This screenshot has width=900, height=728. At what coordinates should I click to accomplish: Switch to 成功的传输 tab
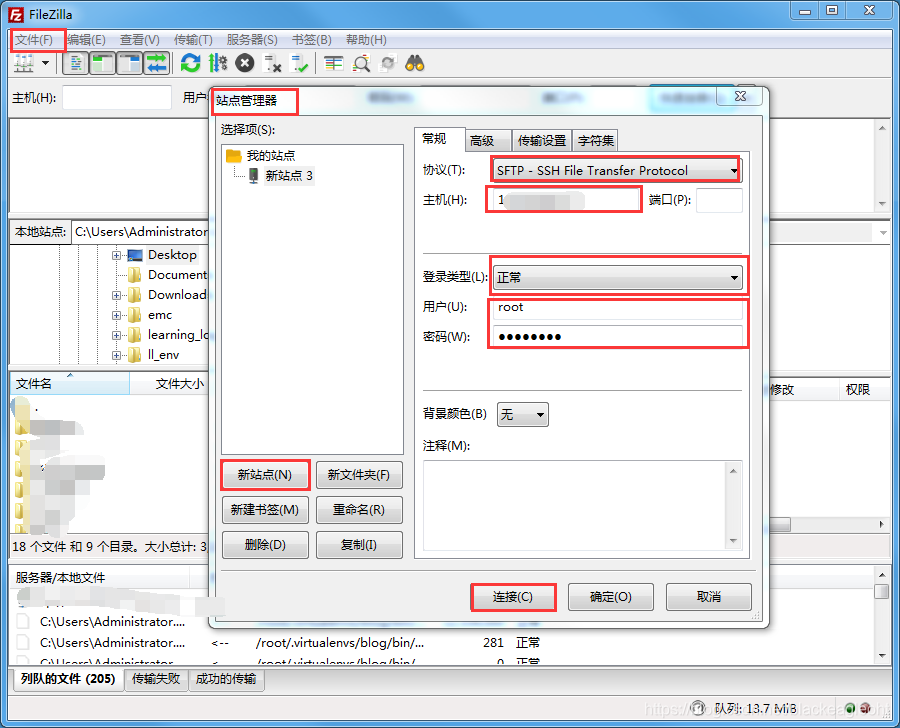[226, 679]
